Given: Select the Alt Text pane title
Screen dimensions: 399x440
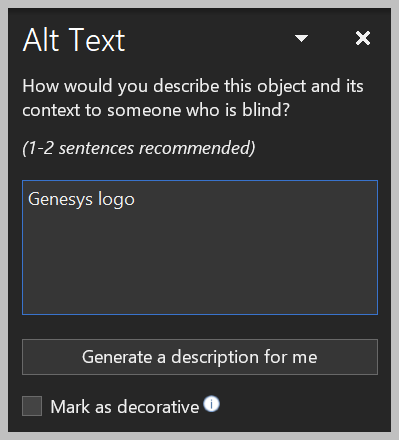Looking at the screenshot, I should pos(74,40).
